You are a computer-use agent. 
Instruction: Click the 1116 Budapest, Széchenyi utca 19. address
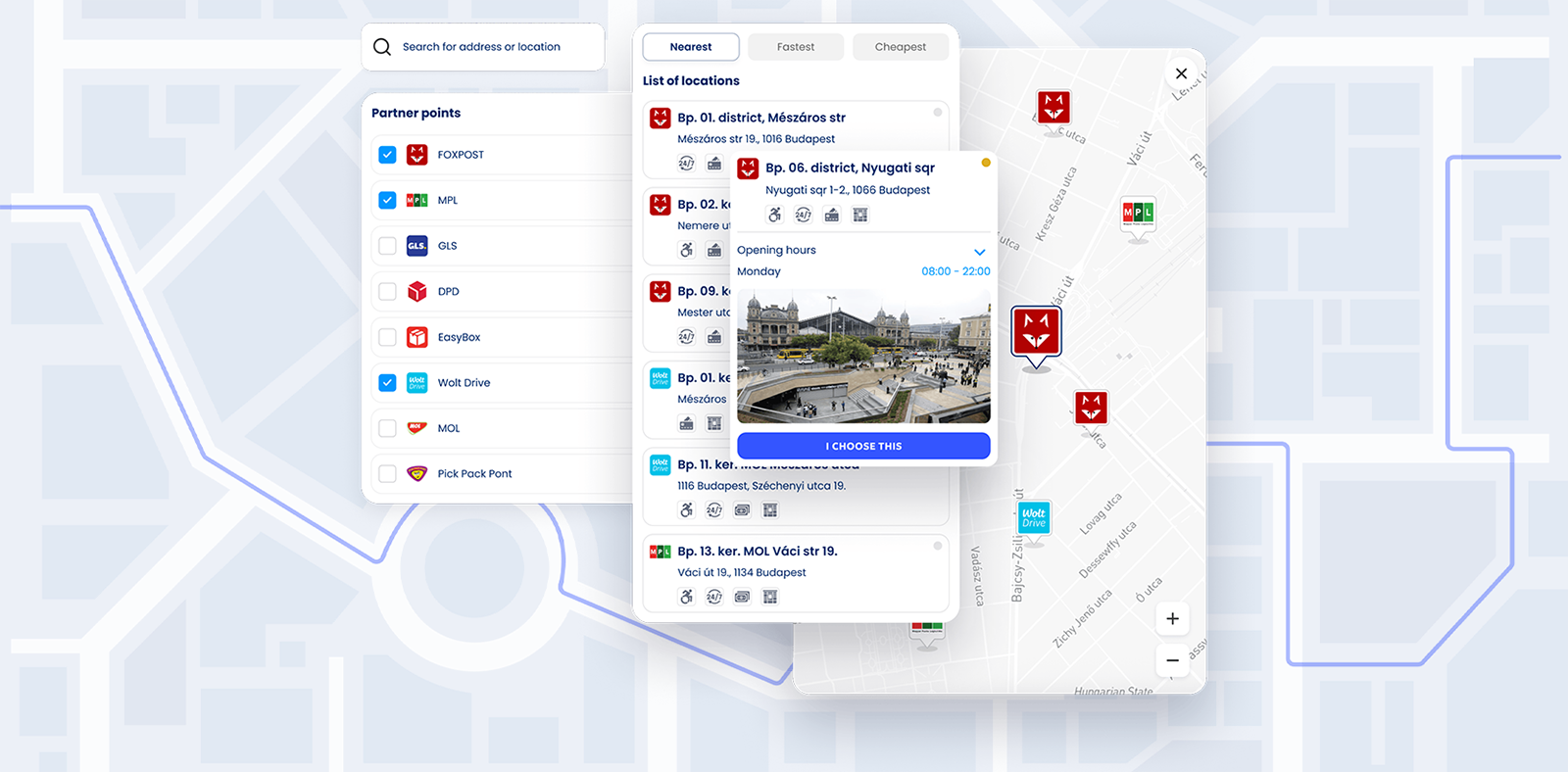coord(761,486)
